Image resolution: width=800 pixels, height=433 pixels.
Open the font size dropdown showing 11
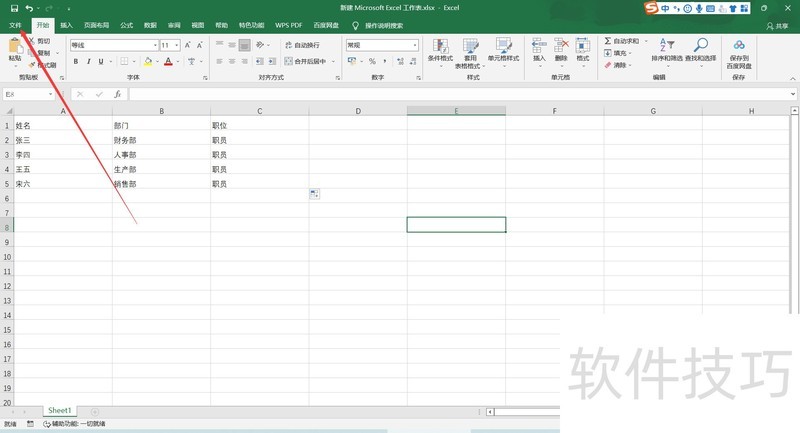(177, 45)
